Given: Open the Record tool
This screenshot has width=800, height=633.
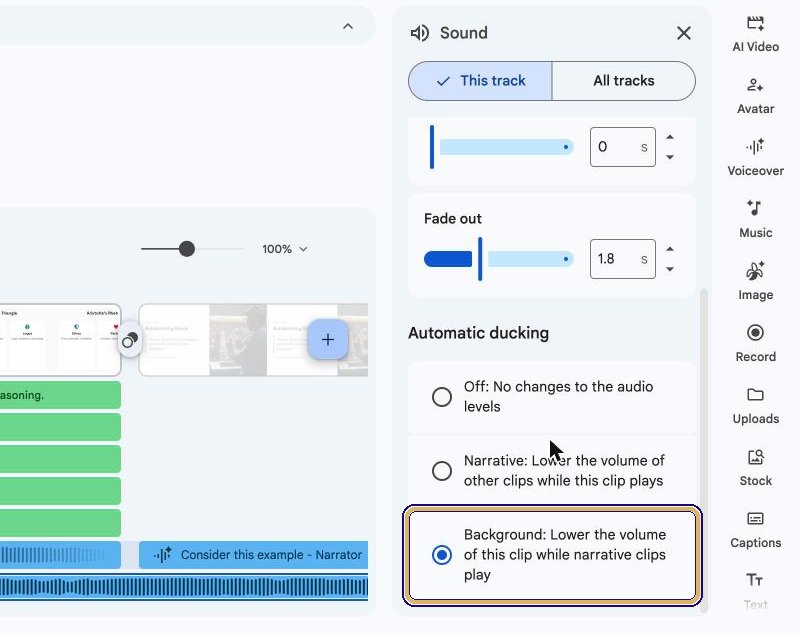Looking at the screenshot, I should point(755,343).
